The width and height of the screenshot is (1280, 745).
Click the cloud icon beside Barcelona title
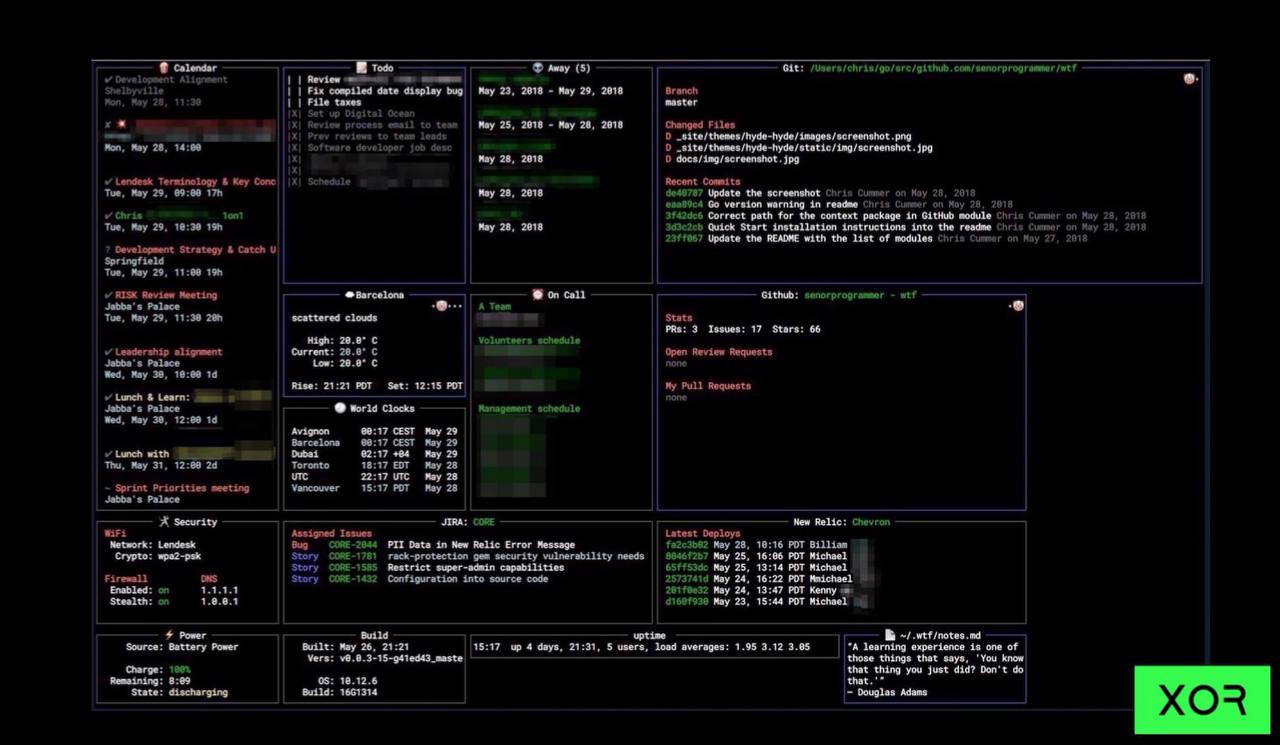[348, 295]
